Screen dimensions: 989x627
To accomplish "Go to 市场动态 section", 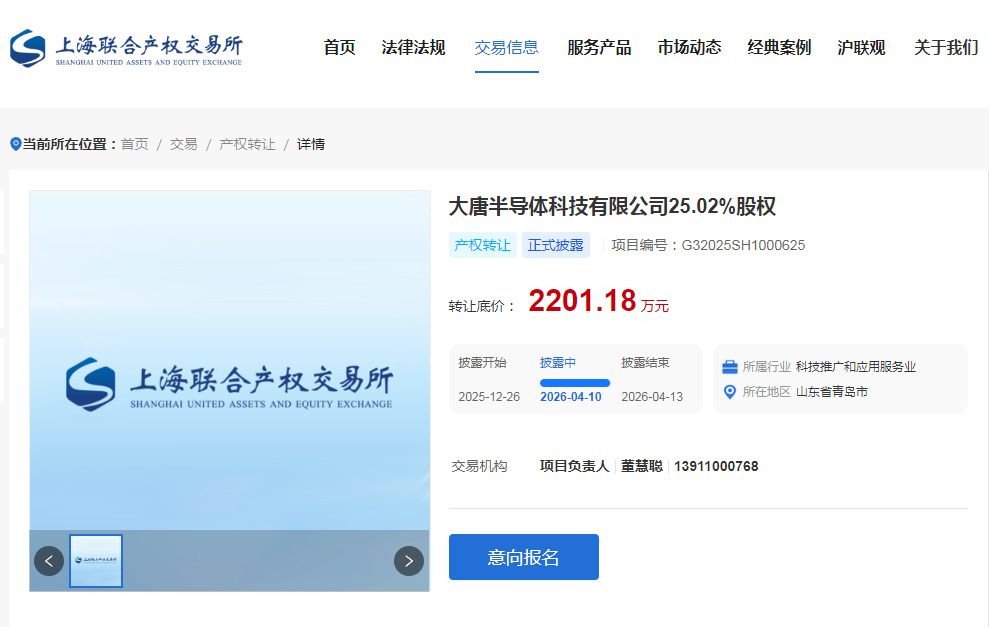I will (x=689, y=47).
